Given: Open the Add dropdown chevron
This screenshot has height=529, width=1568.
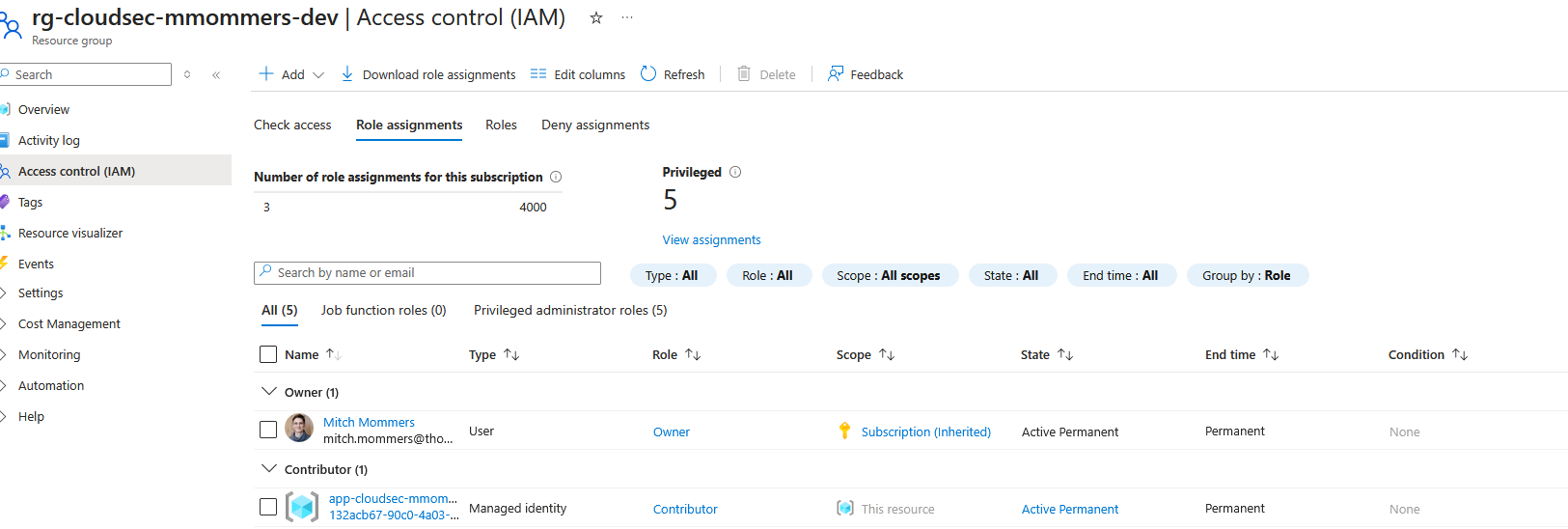Looking at the screenshot, I should 318,74.
